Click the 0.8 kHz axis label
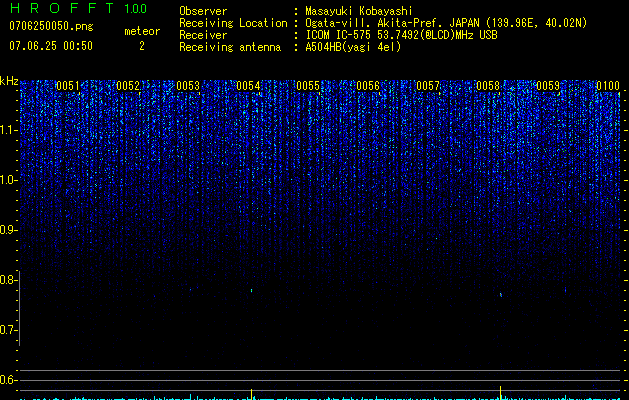Screen dimensions: 629x400 (x=8, y=280)
